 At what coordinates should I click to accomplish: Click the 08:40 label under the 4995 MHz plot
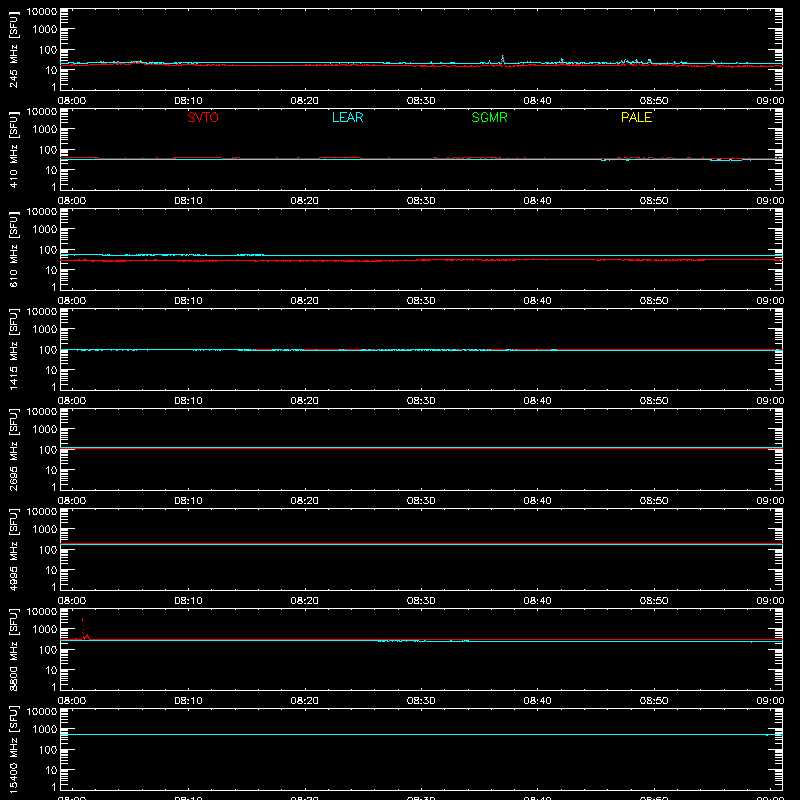coord(537,601)
